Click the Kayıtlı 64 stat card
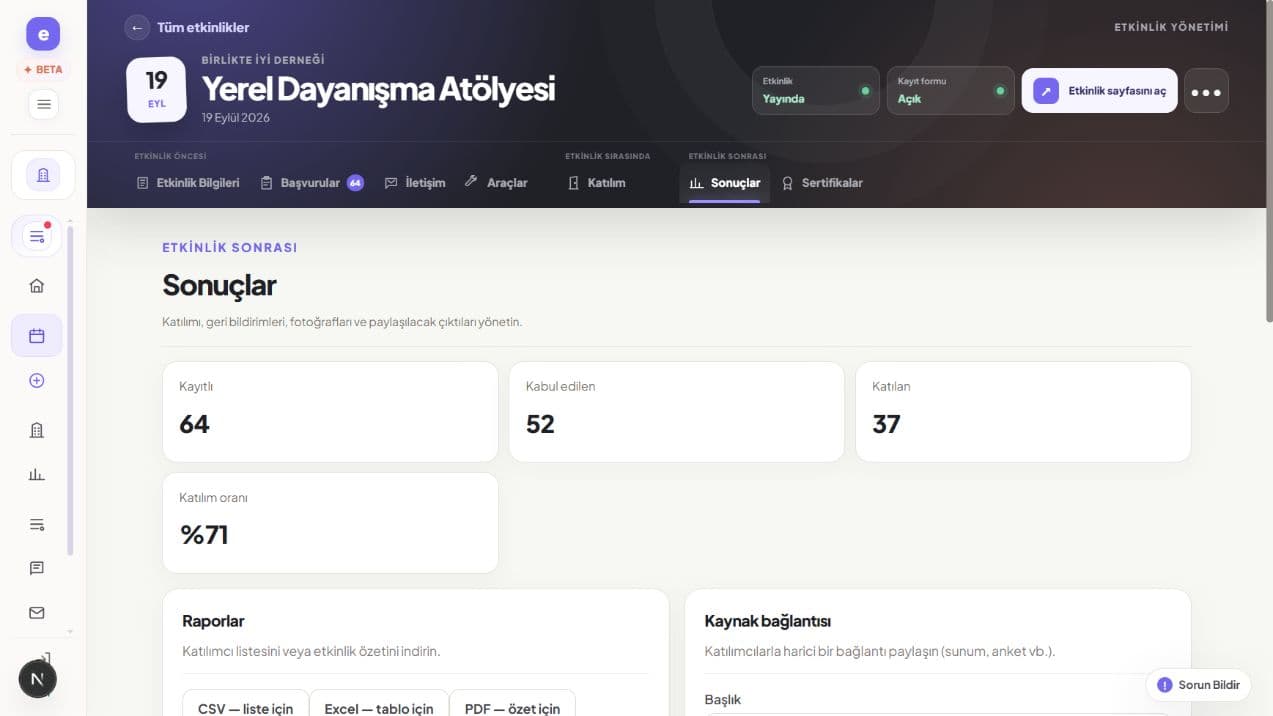This screenshot has height=716, width=1273. point(330,412)
